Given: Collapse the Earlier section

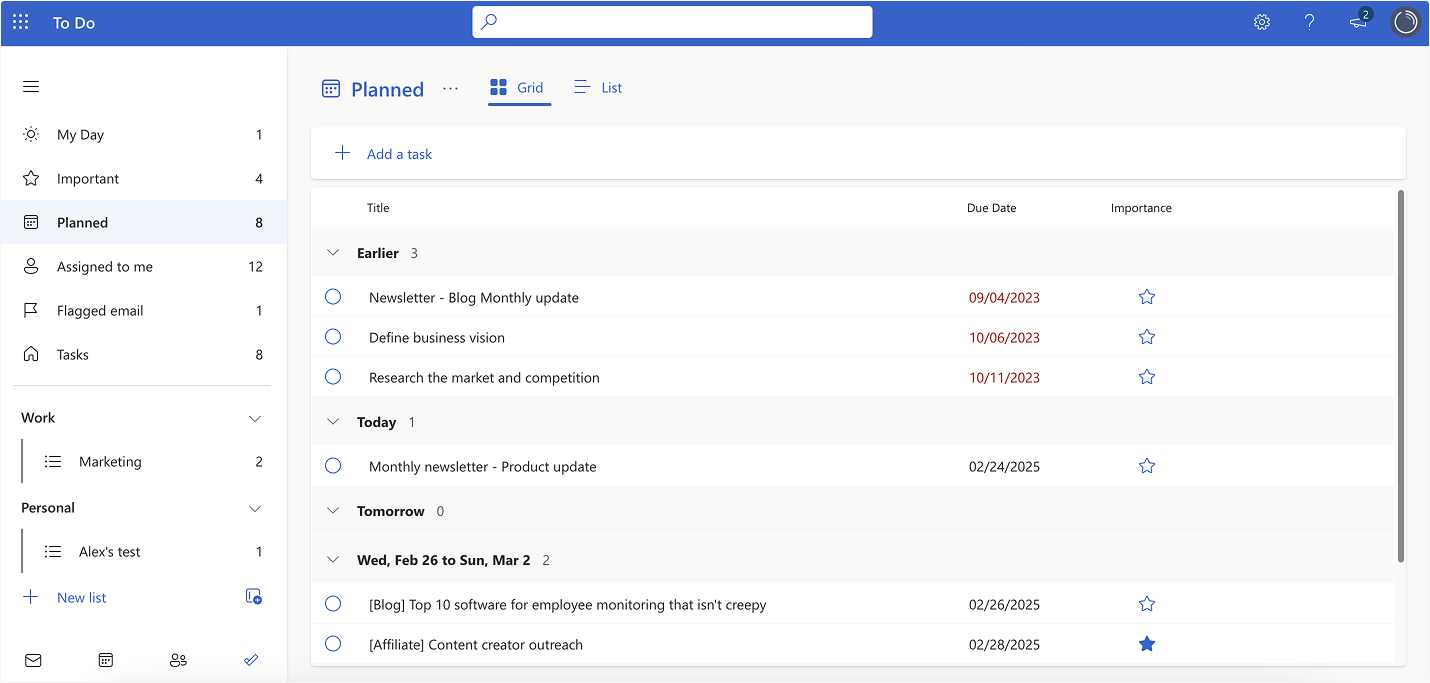Looking at the screenshot, I should coord(333,252).
